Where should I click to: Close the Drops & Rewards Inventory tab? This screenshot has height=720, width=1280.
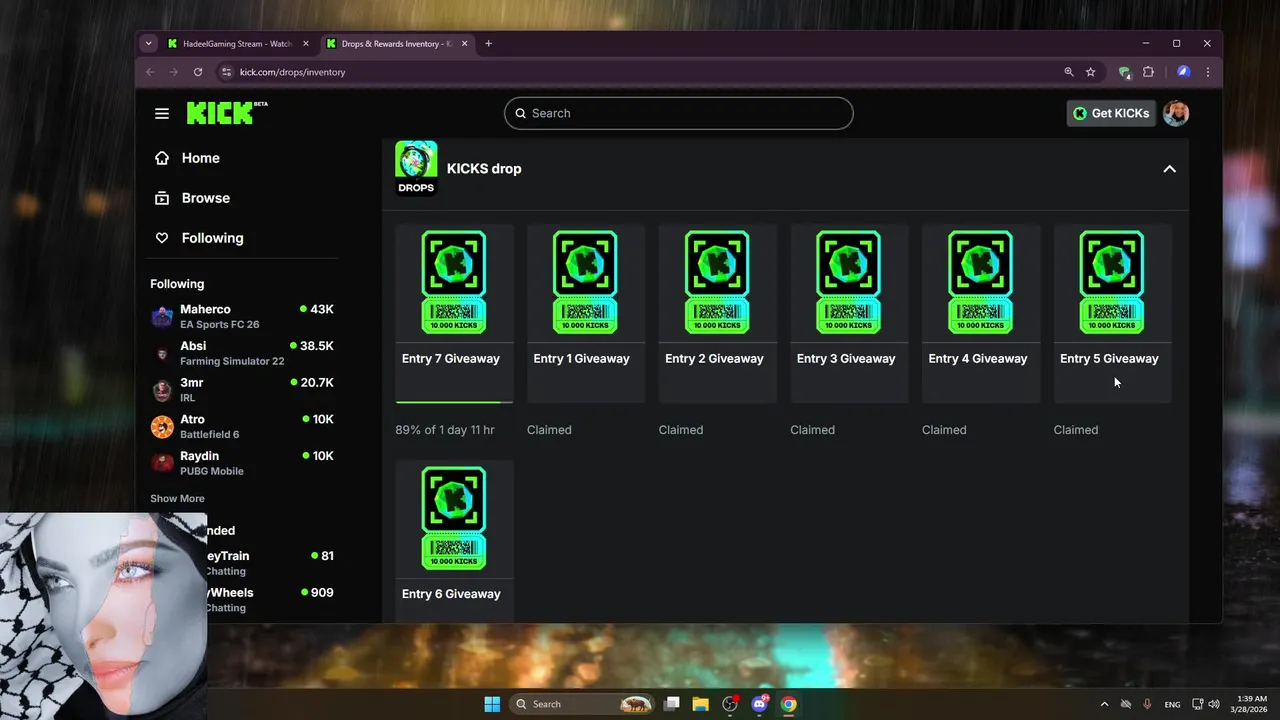(464, 44)
